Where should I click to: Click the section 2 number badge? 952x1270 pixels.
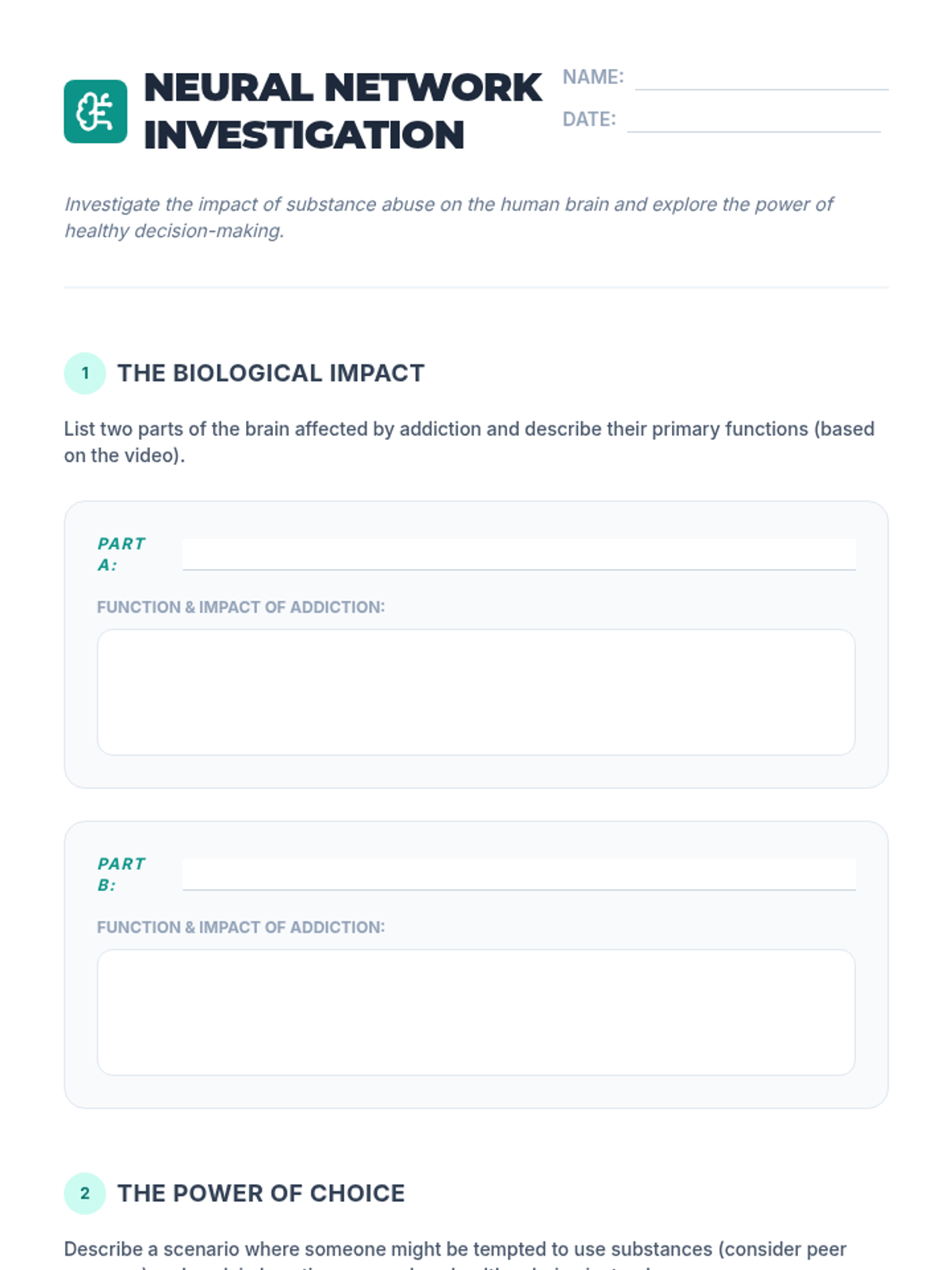click(85, 1193)
